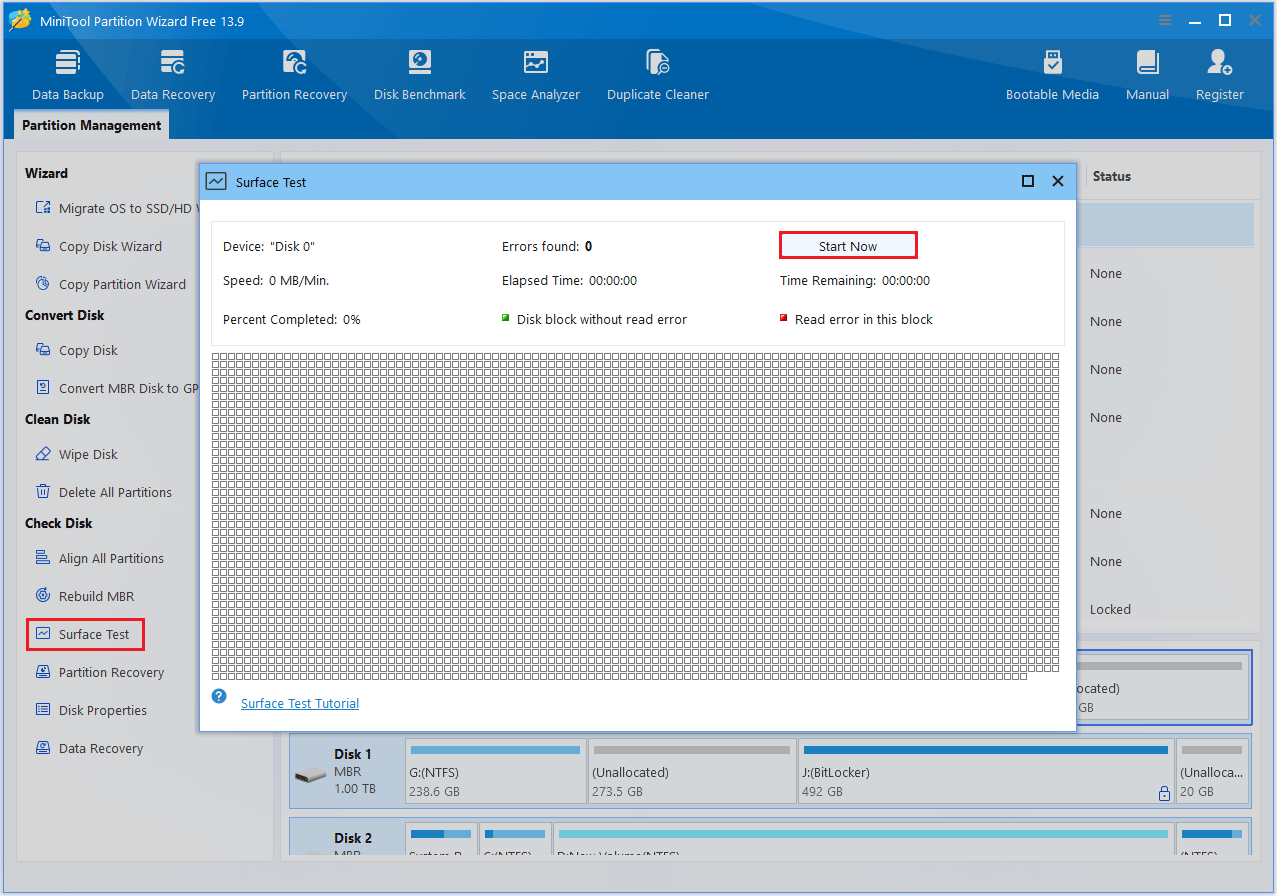
Task: Click the Status column header
Action: (1112, 176)
